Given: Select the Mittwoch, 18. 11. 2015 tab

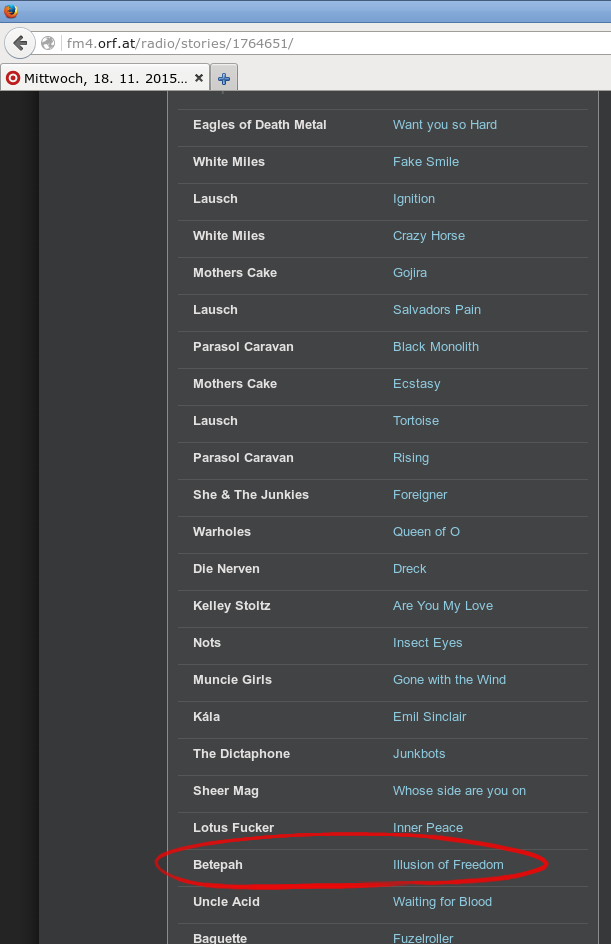Looking at the screenshot, I should (x=105, y=78).
